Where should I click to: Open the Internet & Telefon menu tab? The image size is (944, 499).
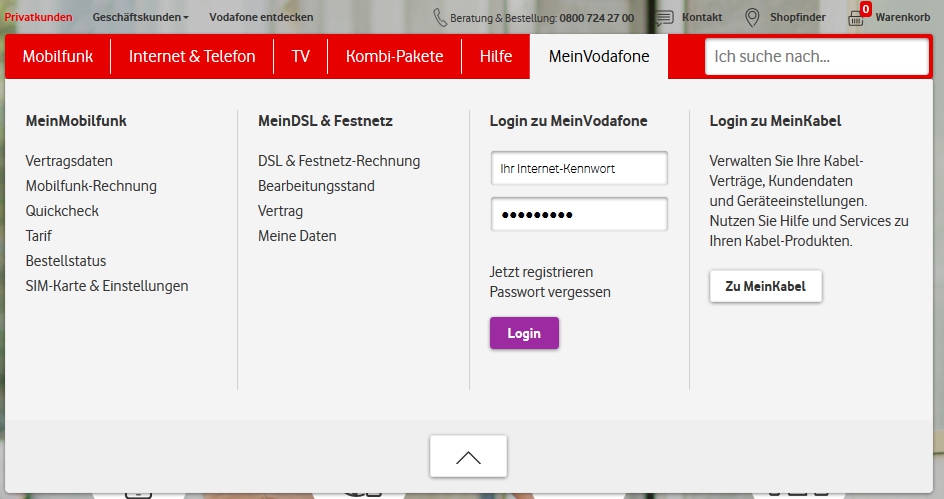pyautogui.click(x=192, y=57)
